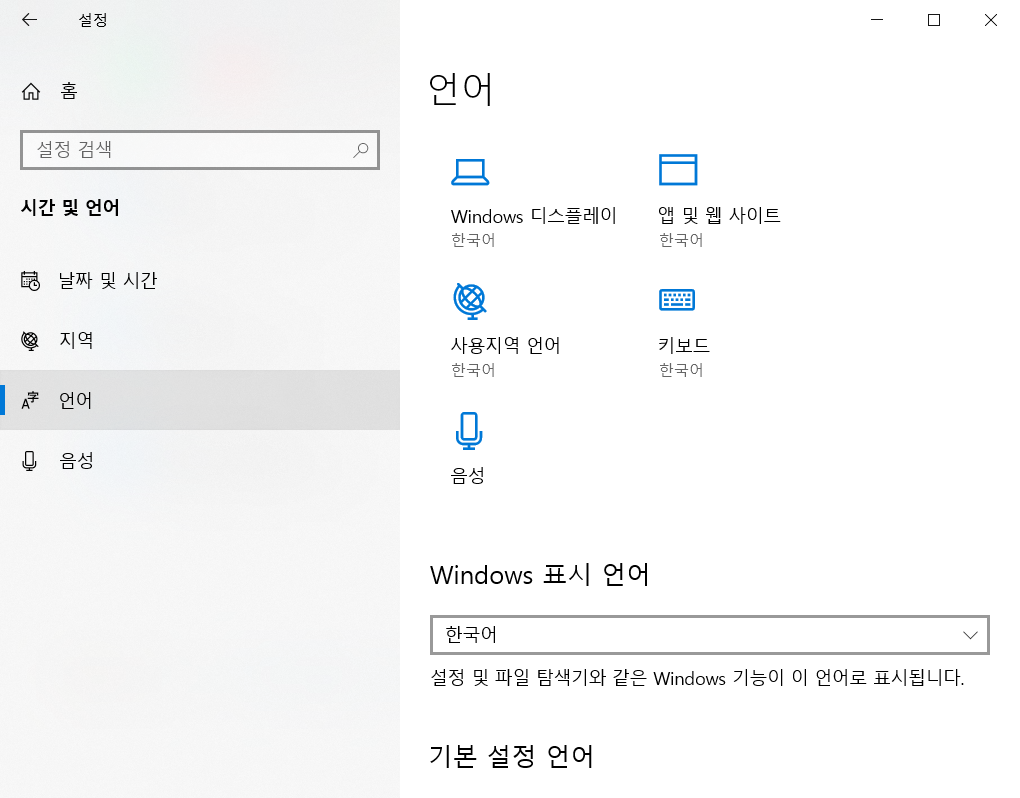Image resolution: width=1020 pixels, height=798 pixels.
Task: Click the large microphone icon above 음성
Action: point(469,431)
